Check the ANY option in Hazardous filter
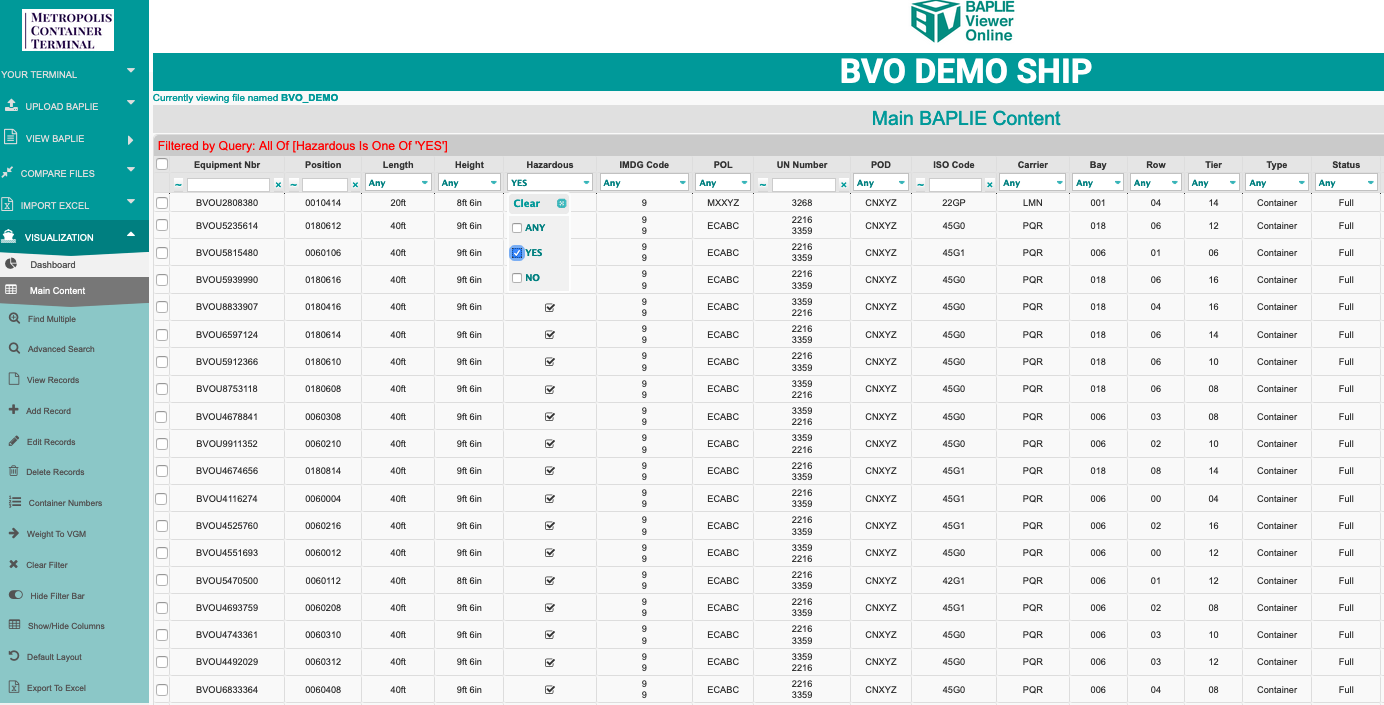 tap(517, 228)
